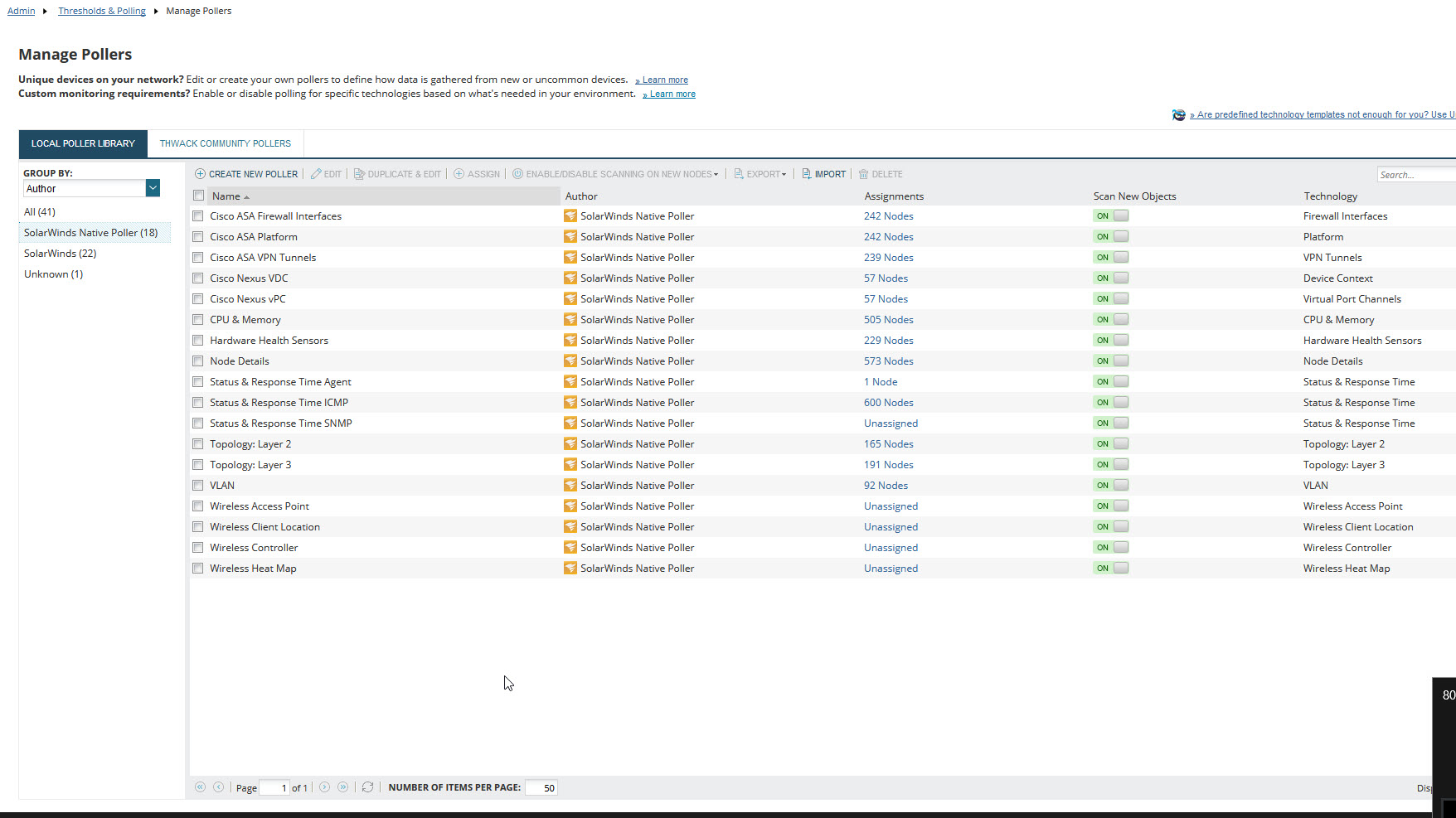Open the Group By Author dropdown
The height and width of the screenshot is (818, 1456).
(153, 188)
